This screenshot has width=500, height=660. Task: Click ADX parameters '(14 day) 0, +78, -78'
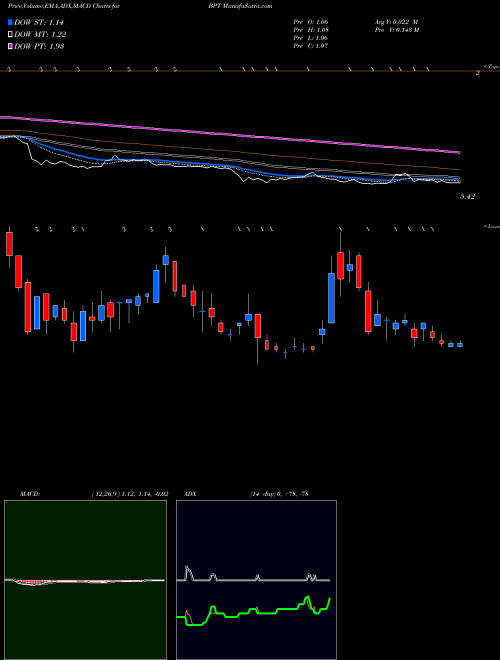coord(279,494)
